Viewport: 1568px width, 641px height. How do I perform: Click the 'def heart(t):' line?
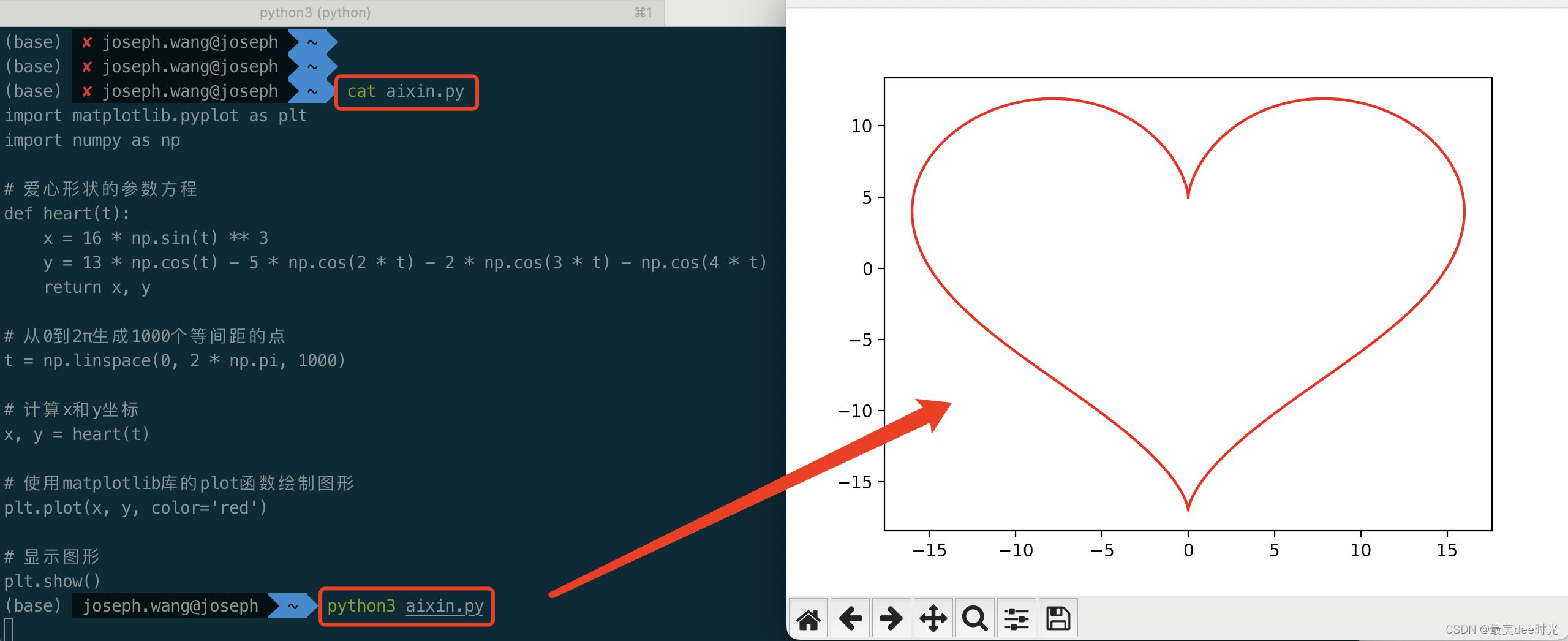pos(67,214)
